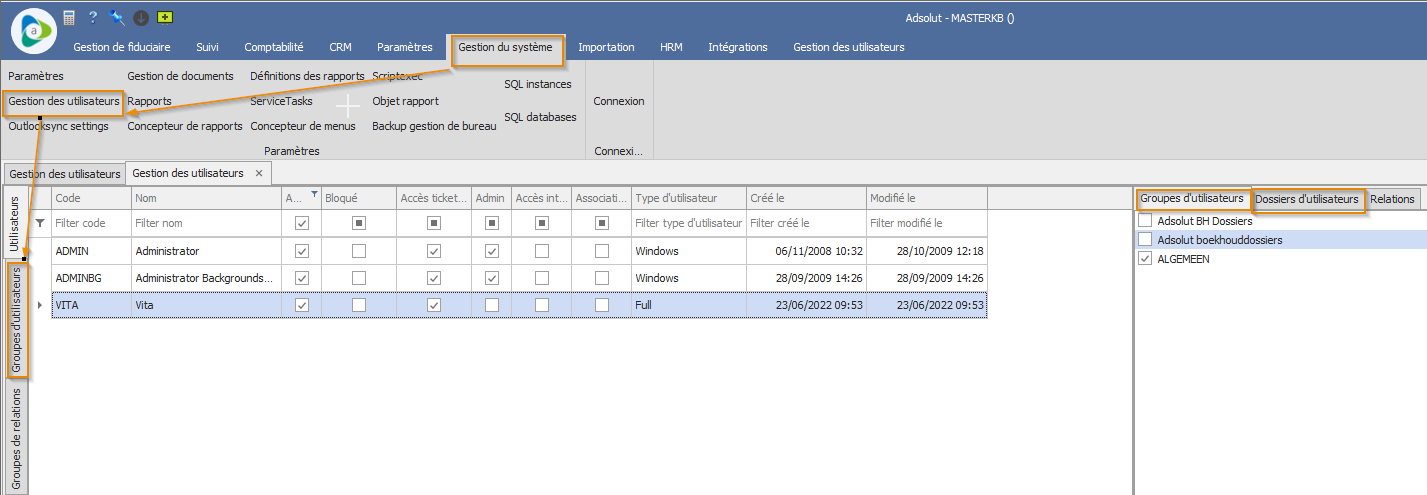Viewport: 1427px width, 495px height.
Task: Toggle the Admin checkbox for ADMINBG
Action: (x=492, y=277)
